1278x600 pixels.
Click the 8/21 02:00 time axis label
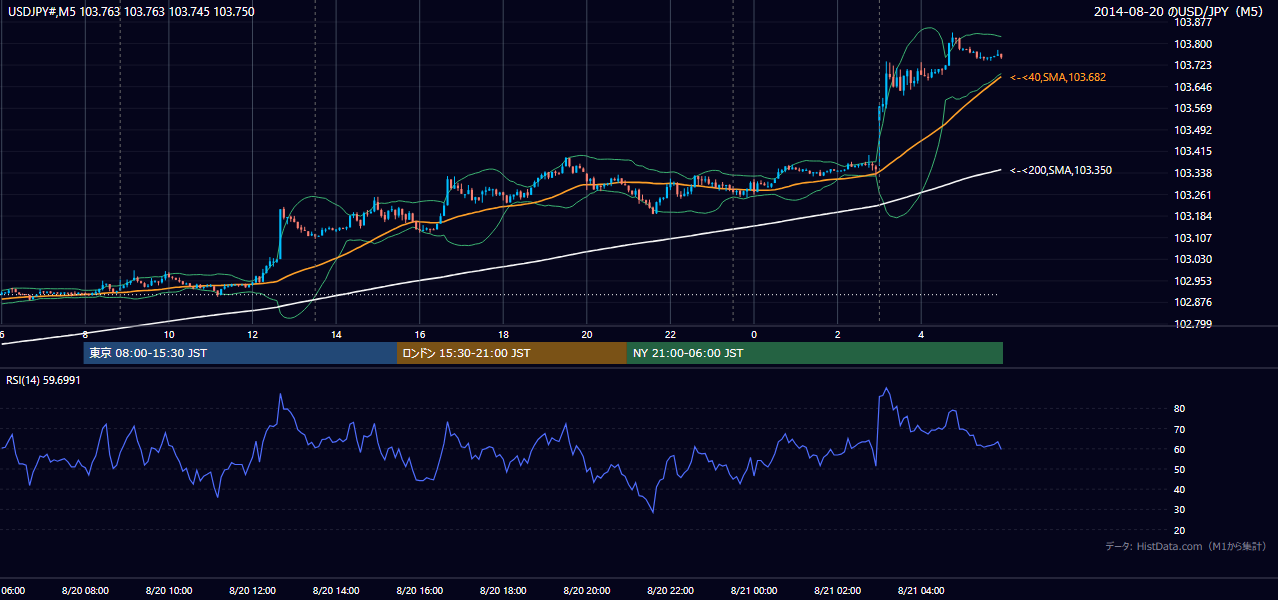coord(837,591)
